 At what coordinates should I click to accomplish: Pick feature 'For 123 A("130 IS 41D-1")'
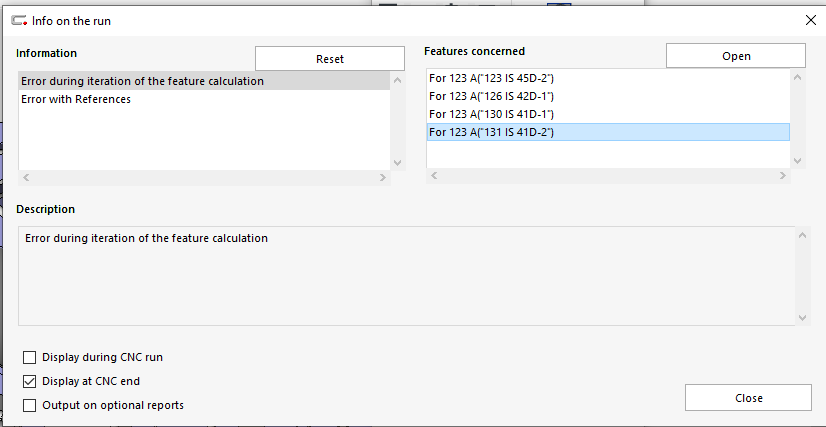[491, 114]
